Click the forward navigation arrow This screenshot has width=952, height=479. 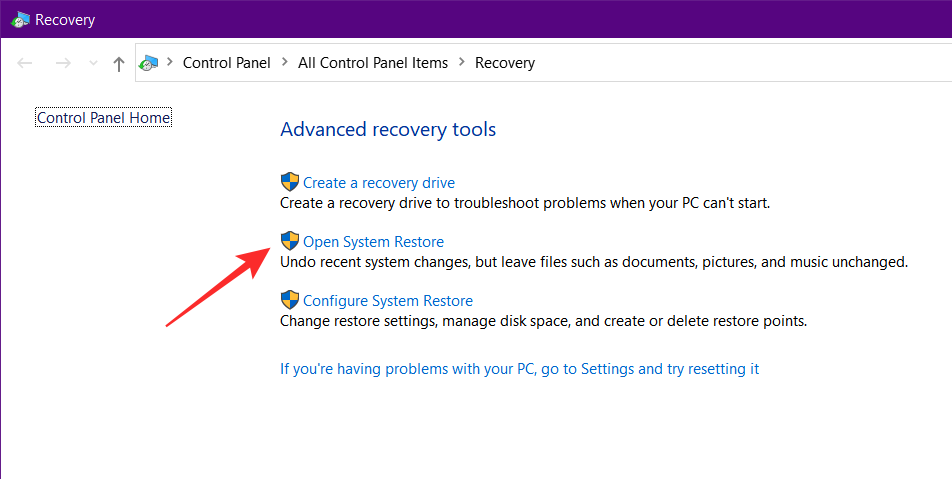coord(62,63)
